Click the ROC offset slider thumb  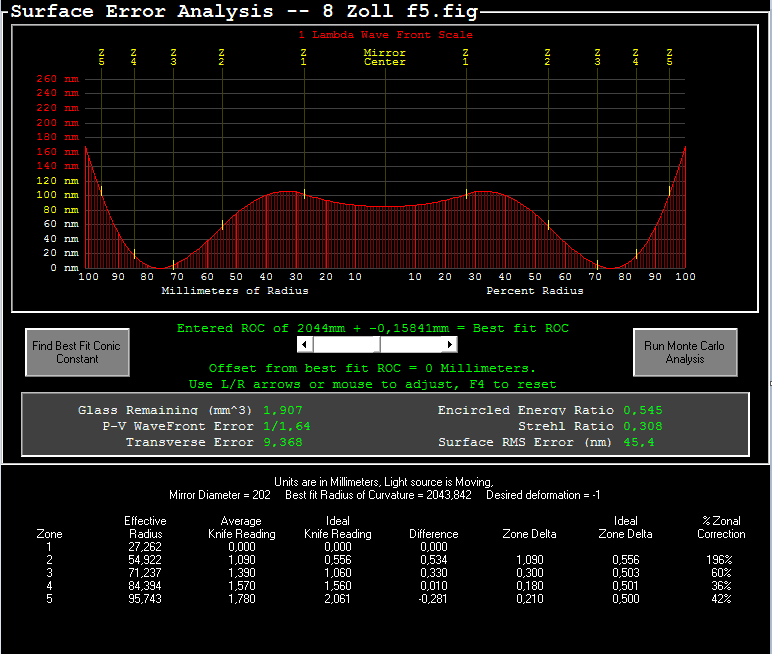click(378, 345)
